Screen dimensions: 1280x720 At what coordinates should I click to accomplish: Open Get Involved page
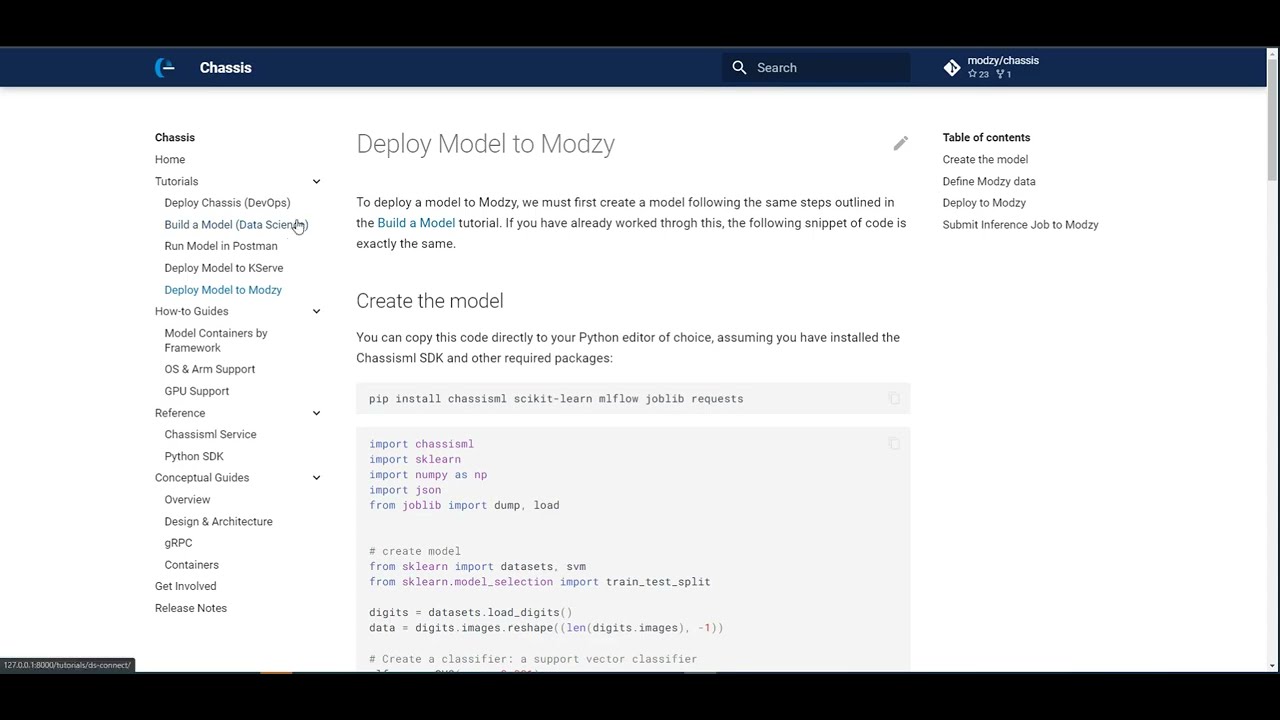pyautogui.click(x=185, y=587)
